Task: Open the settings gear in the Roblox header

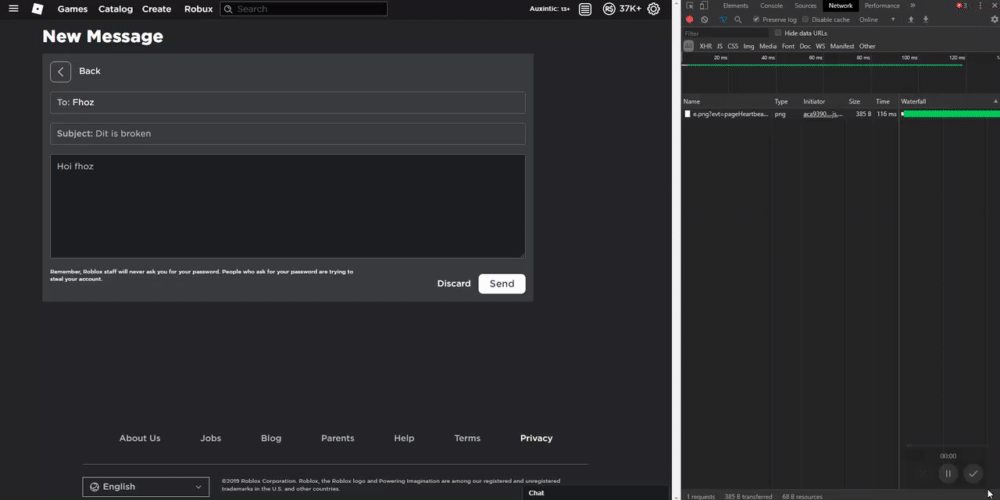Action: (653, 9)
